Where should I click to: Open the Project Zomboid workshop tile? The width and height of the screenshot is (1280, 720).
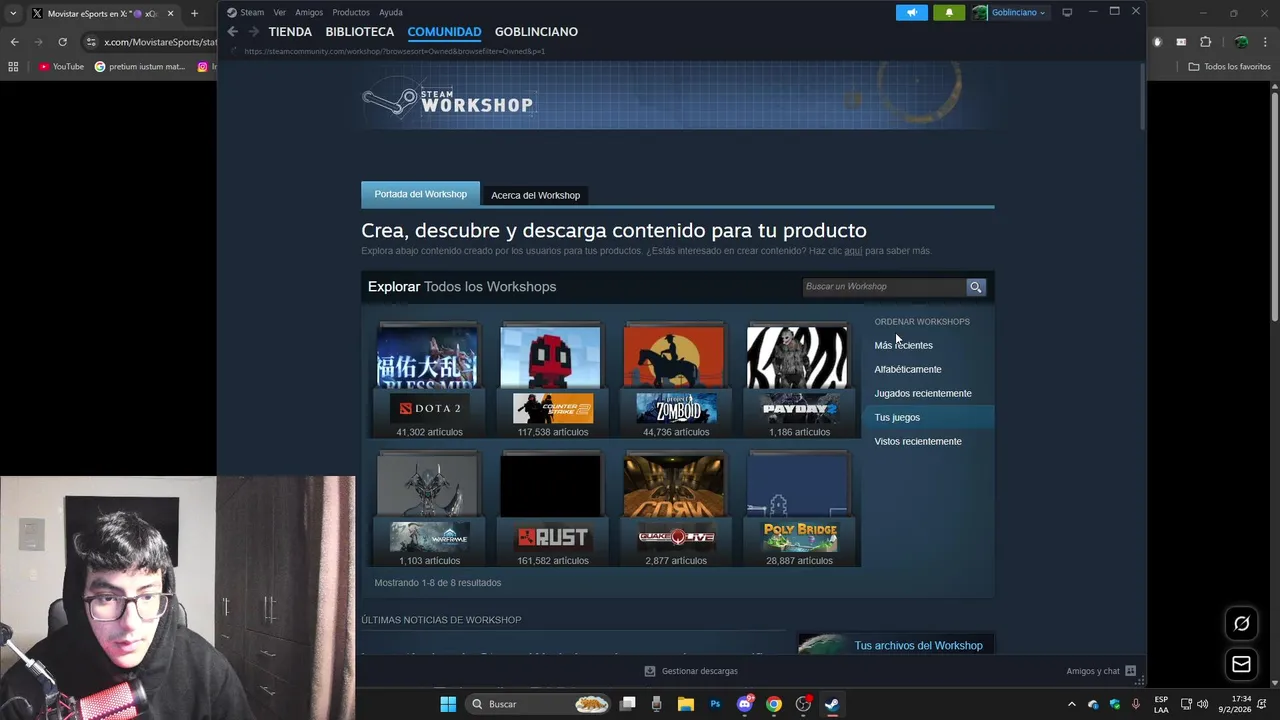pos(676,380)
